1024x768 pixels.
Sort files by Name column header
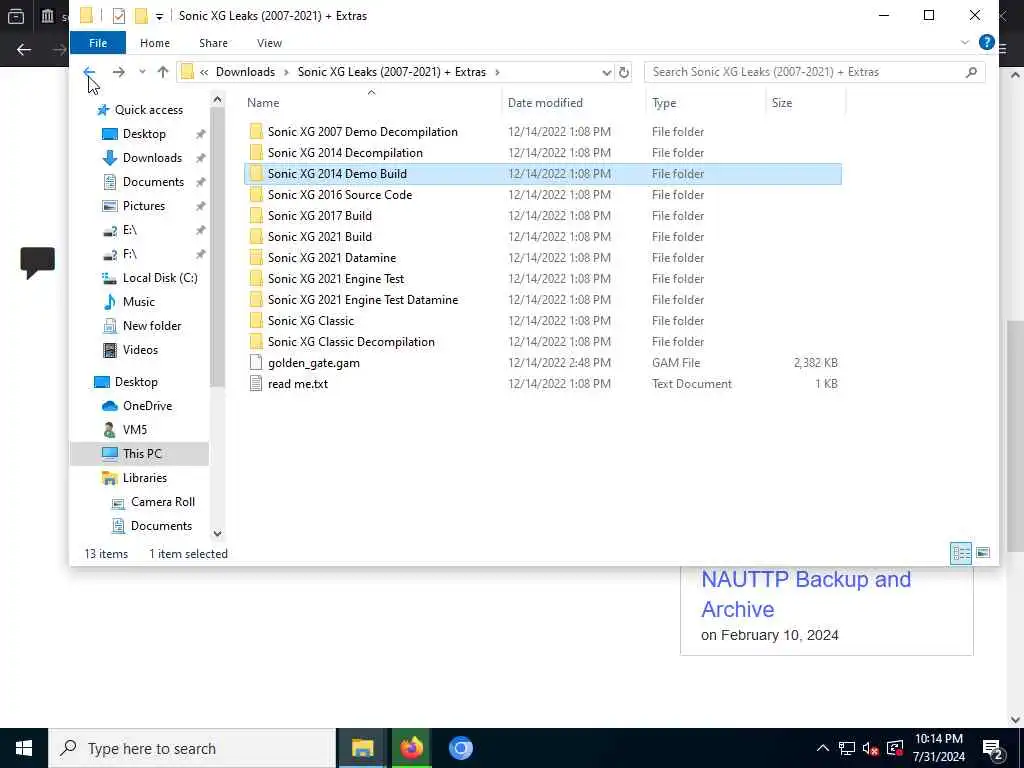(x=263, y=103)
